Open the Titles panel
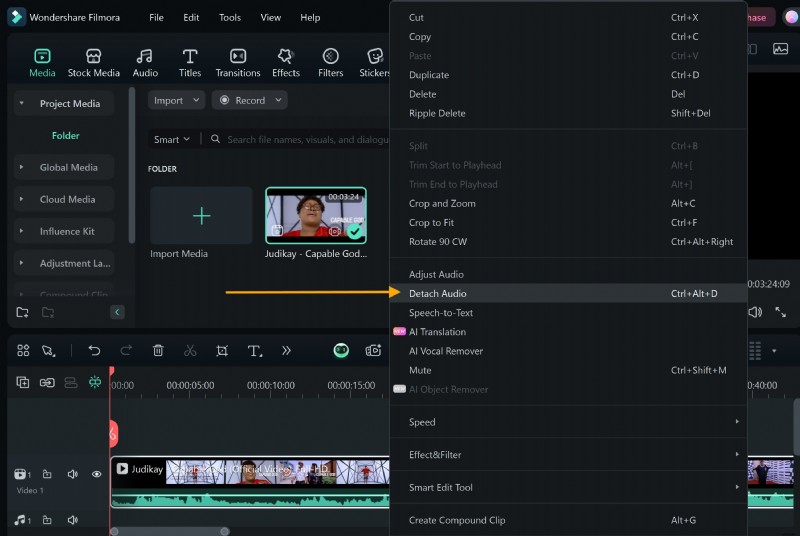This screenshot has width=800, height=536. 190,62
